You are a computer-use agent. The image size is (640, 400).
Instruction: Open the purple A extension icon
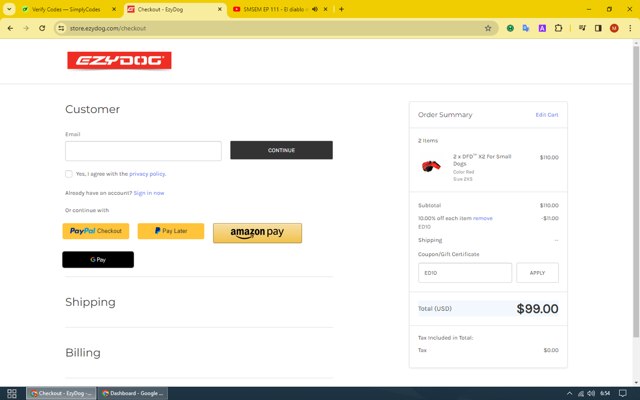[x=542, y=28]
